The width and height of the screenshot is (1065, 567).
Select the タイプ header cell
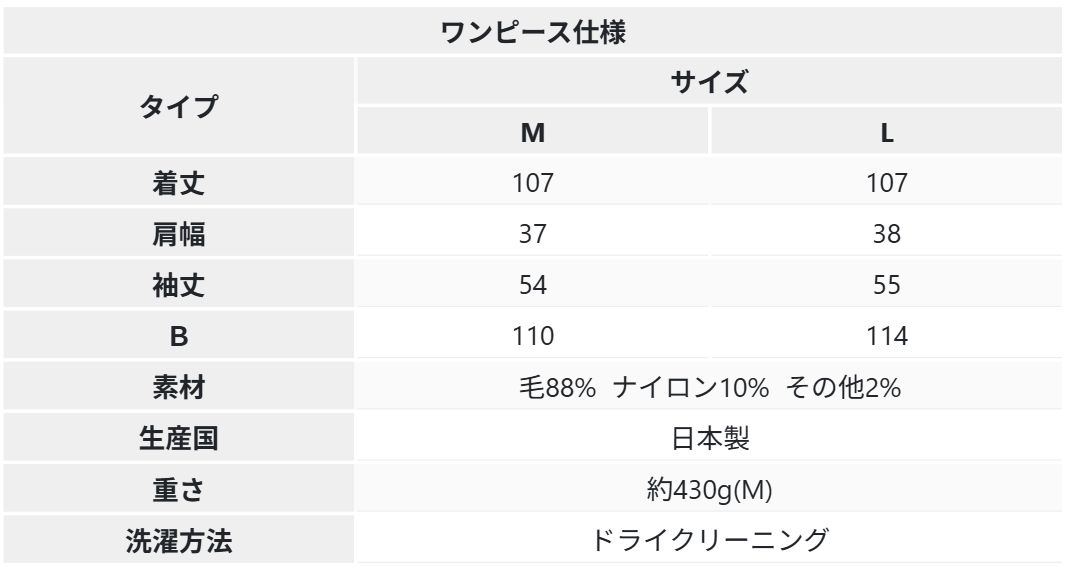click(179, 106)
